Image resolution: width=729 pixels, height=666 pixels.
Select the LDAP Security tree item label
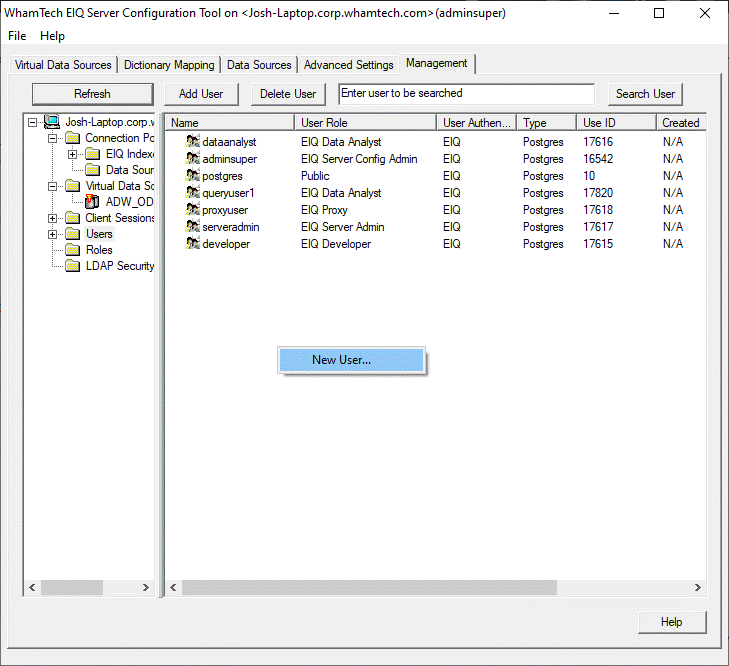119,266
